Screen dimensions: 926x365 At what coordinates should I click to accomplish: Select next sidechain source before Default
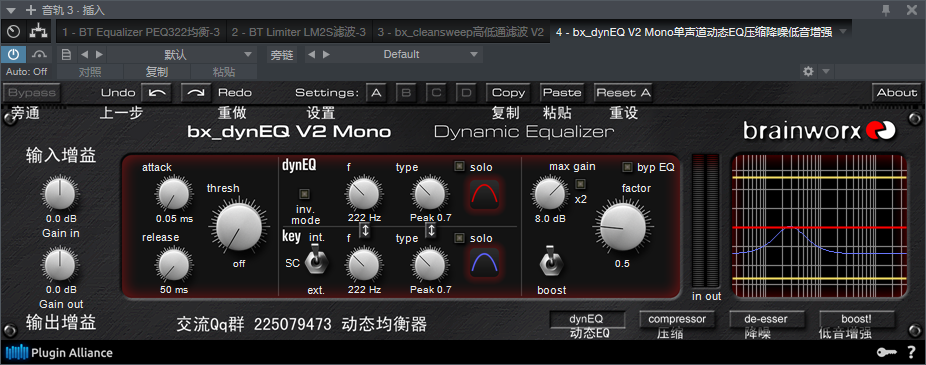point(327,54)
